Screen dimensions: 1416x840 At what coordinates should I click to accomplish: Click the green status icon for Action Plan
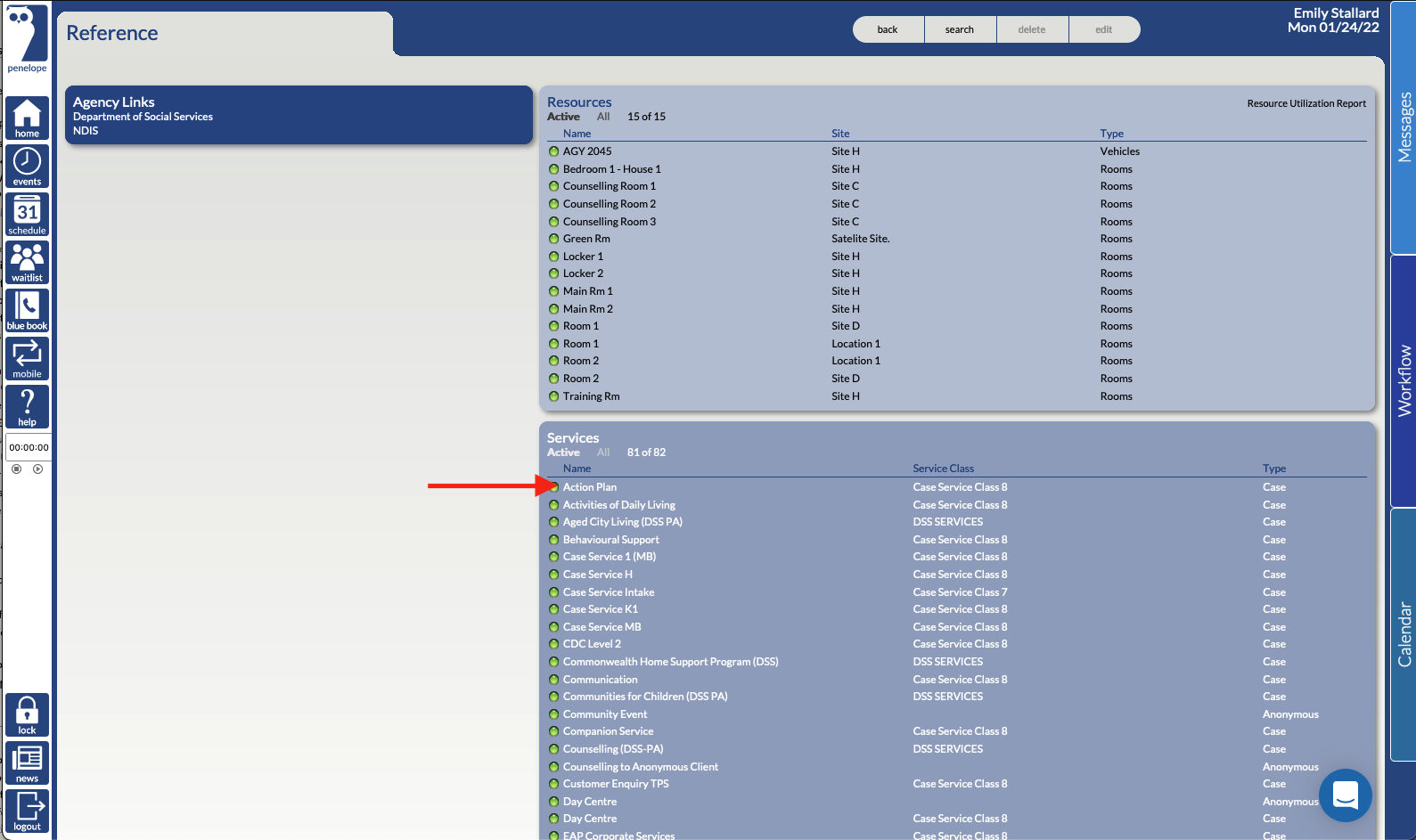[x=553, y=487]
